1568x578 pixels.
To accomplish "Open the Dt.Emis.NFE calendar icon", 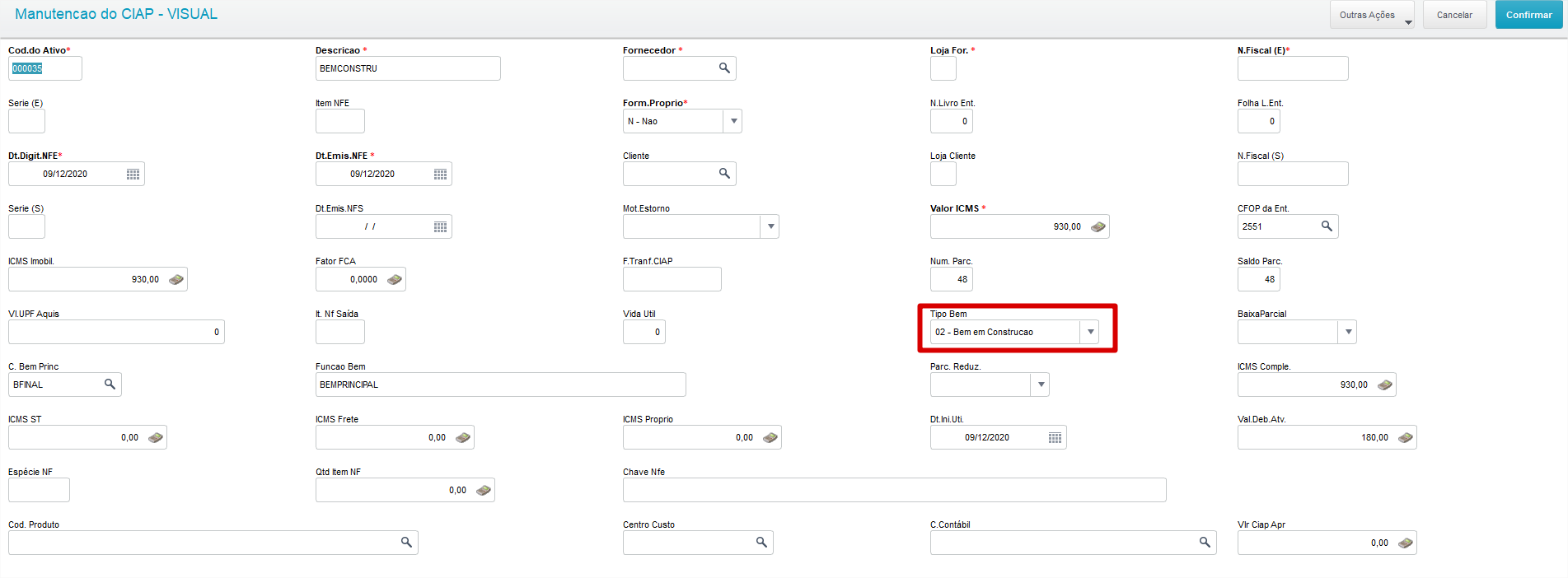I will (x=440, y=174).
